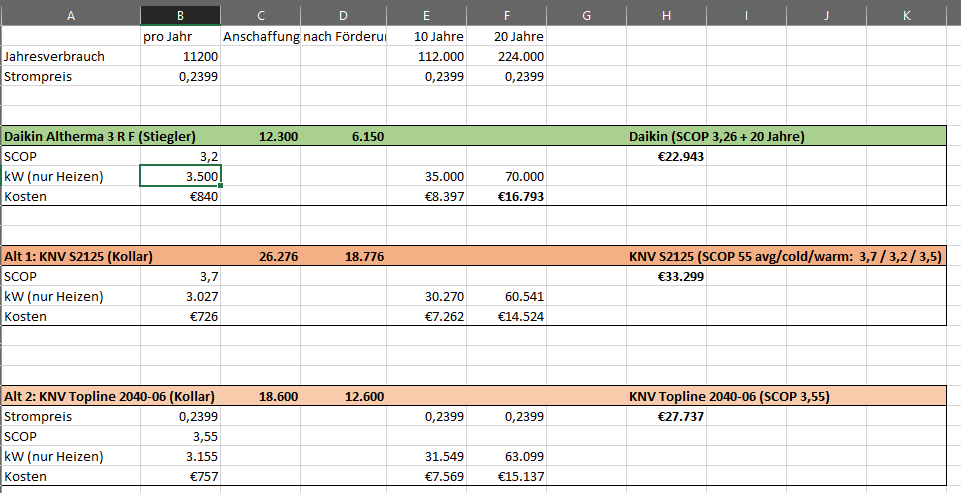Select the 'Jahresverbrauch' label cell

70,56
